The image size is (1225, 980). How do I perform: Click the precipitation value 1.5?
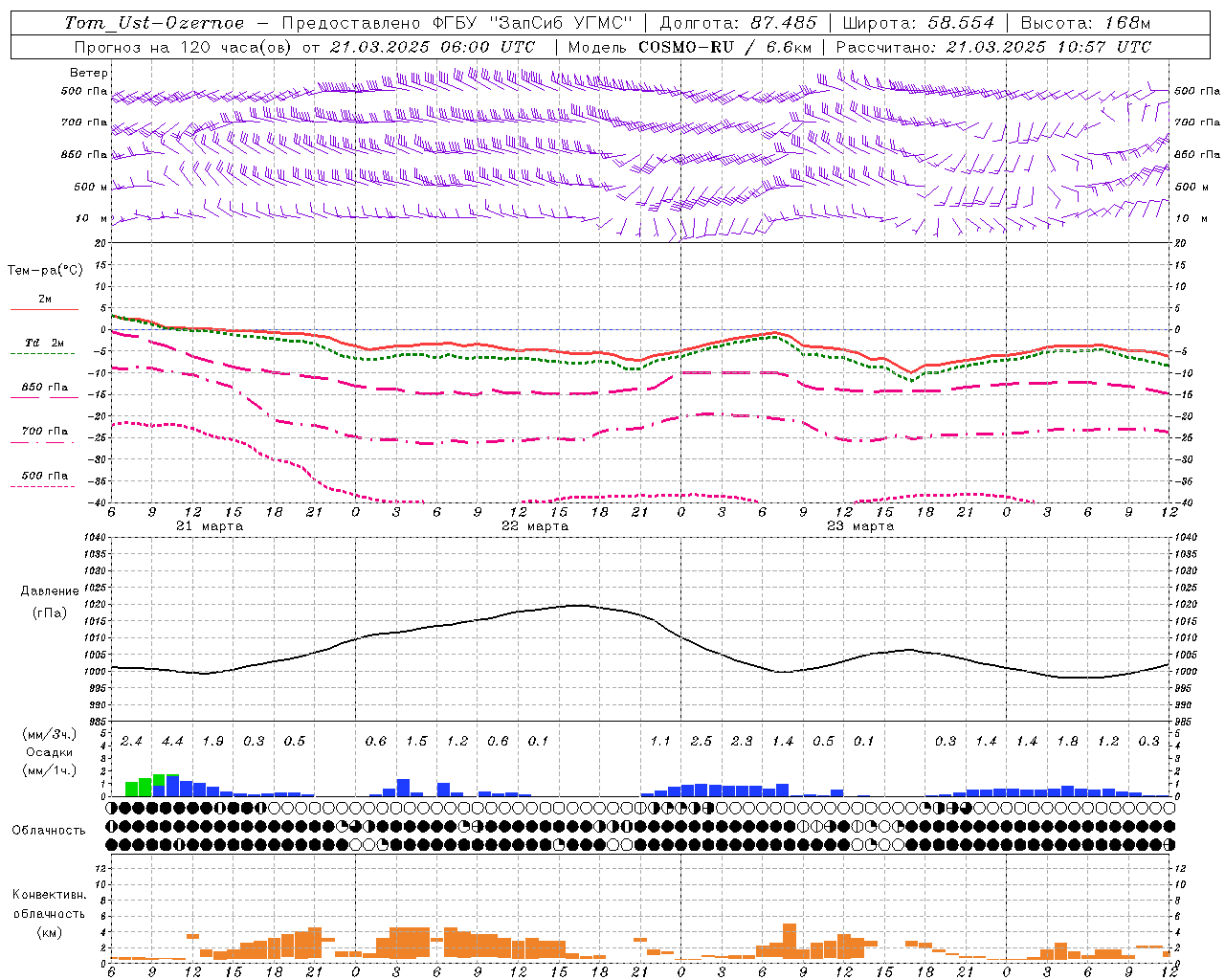[x=416, y=742]
